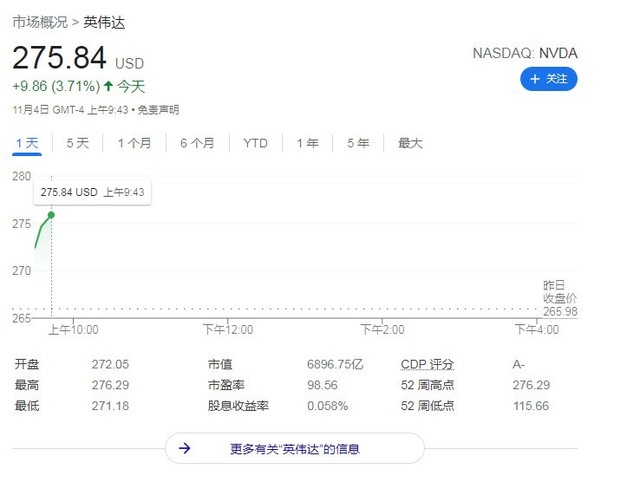Click the 最低 value 271.18
640x482 pixels.
click(x=110, y=406)
